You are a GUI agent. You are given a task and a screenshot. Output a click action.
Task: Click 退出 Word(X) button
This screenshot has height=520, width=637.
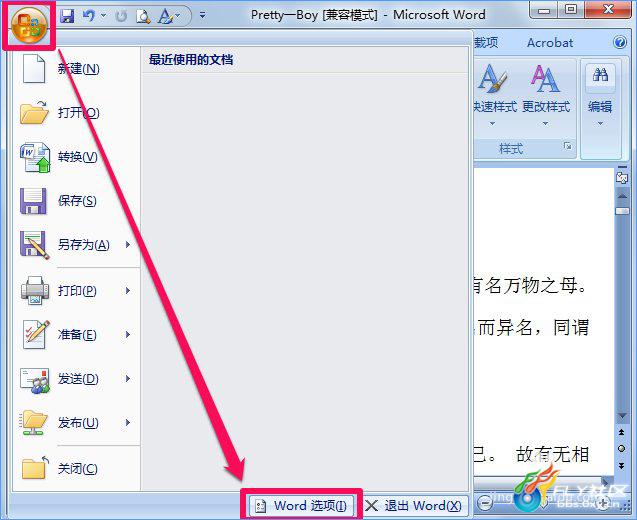click(x=414, y=506)
